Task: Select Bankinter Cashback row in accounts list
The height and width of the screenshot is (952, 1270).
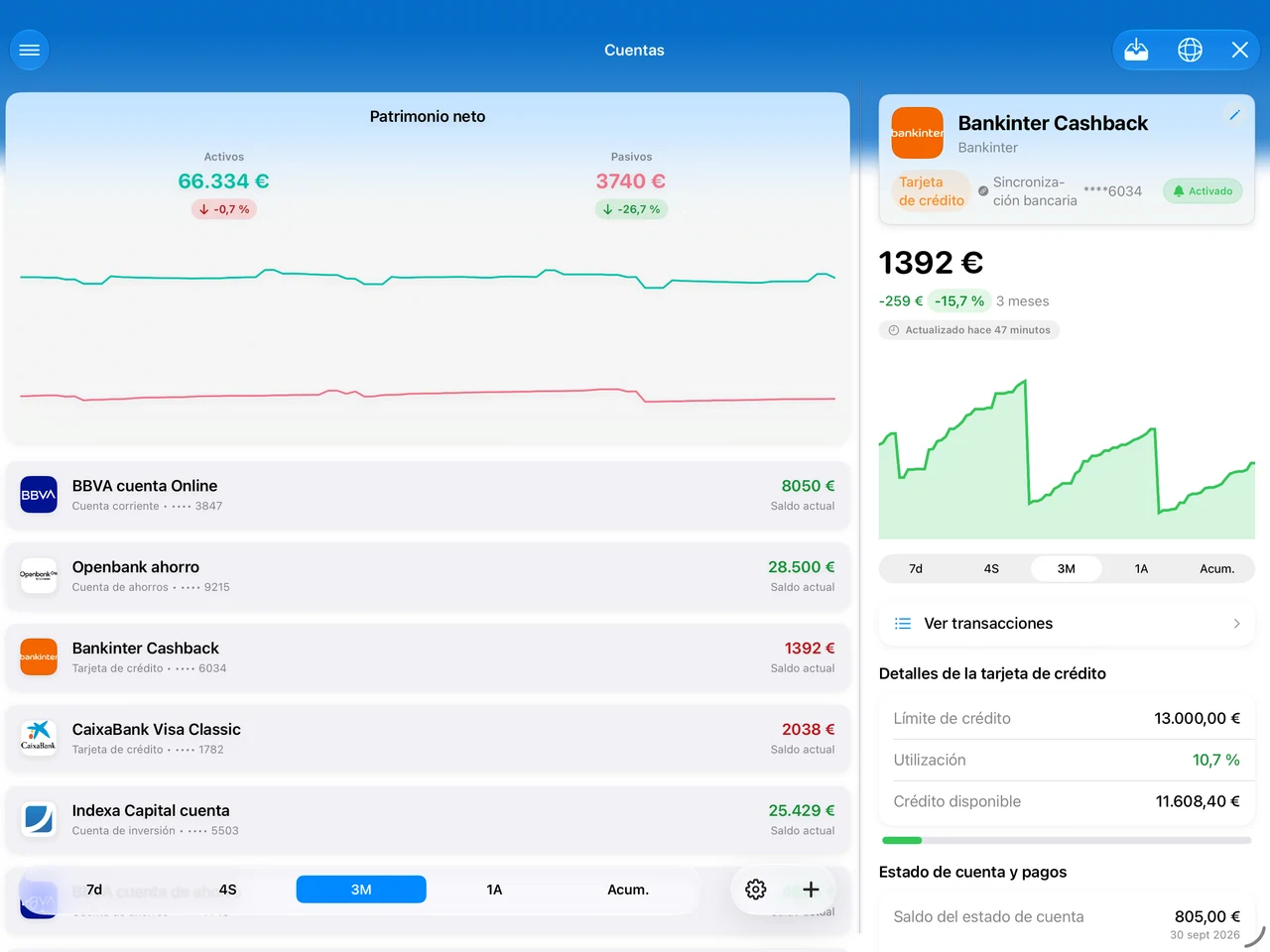Action: click(x=428, y=657)
